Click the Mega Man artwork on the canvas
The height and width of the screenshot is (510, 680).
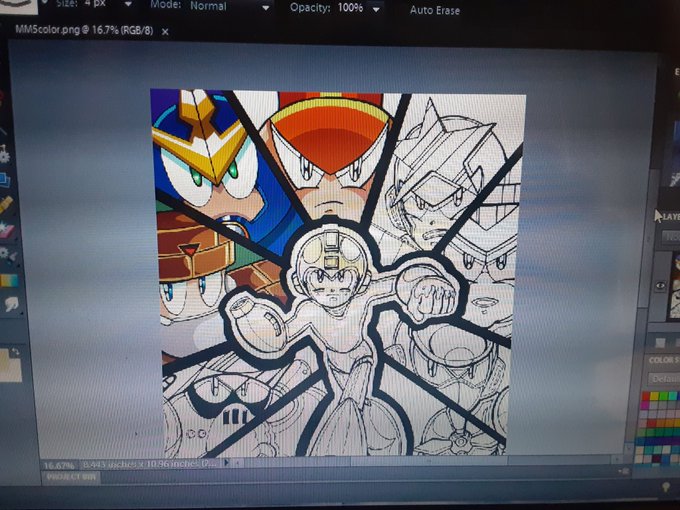336,273
